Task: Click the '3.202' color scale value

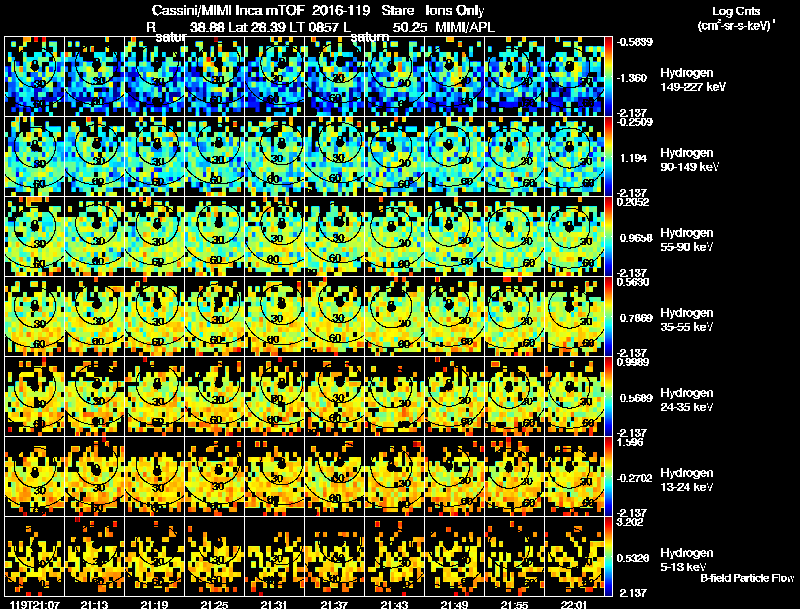Action: click(x=630, y=522)
